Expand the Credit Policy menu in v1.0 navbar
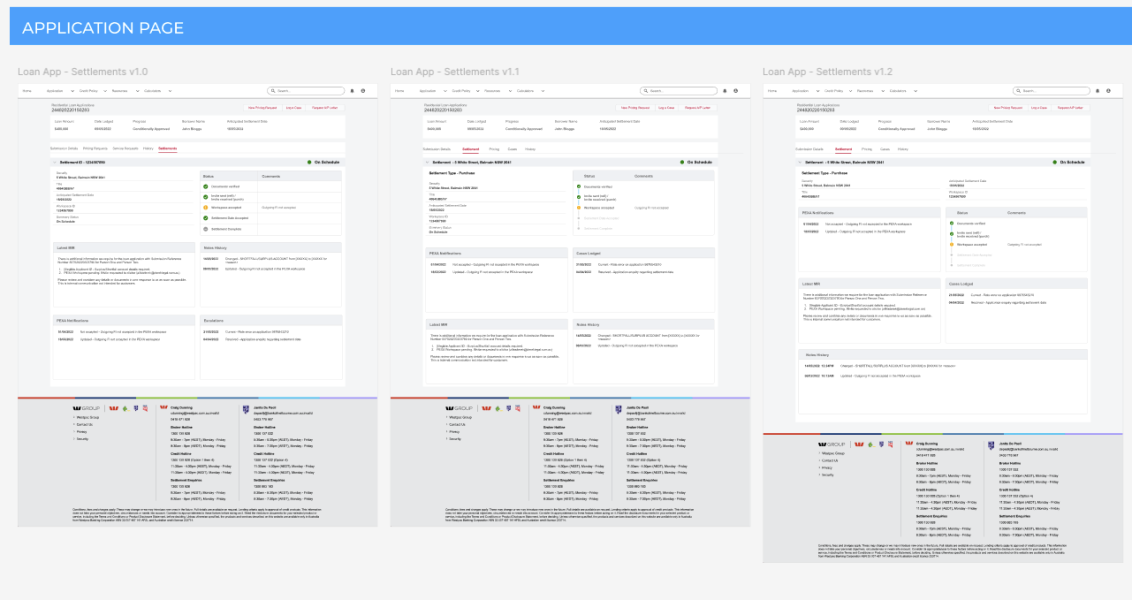The width and height of the screenshot is (1132, 600). [x=105, y=91]
